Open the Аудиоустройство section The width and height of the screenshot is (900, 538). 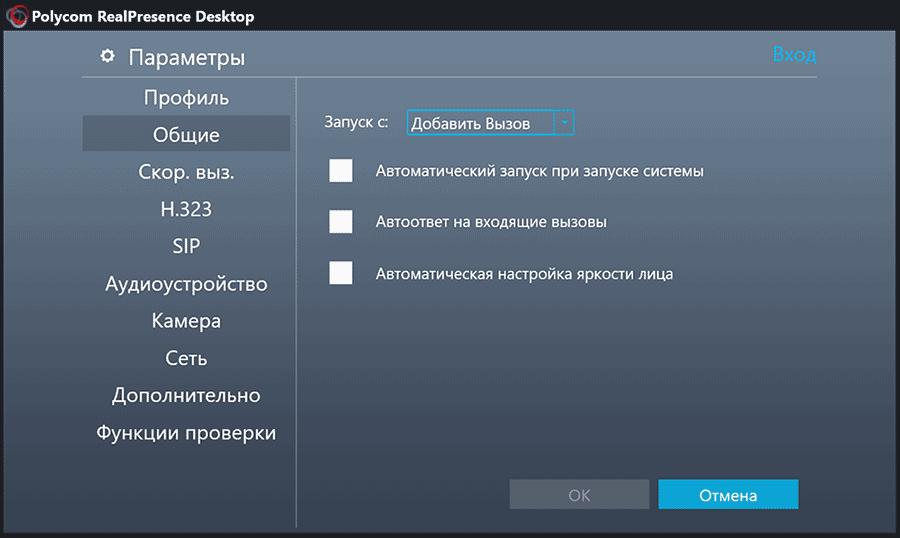(x=186, y=284)
